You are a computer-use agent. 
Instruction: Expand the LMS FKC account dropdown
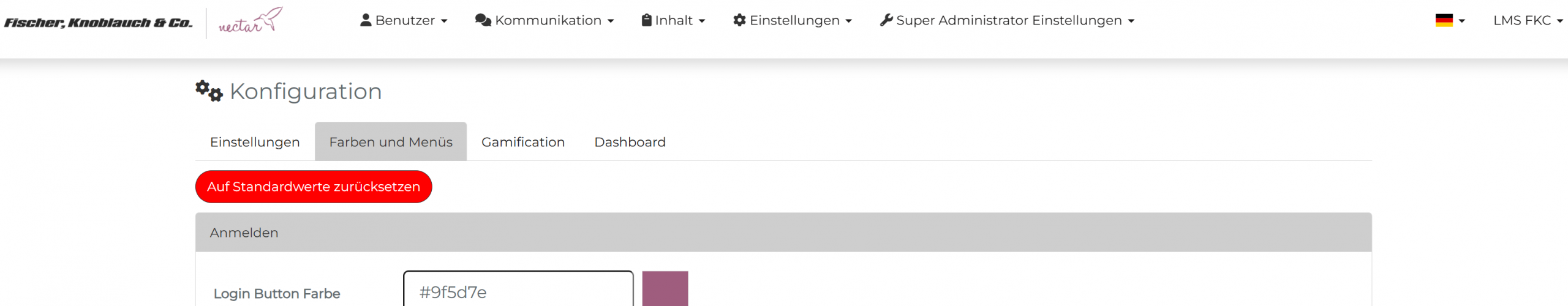coord(1528,20)
